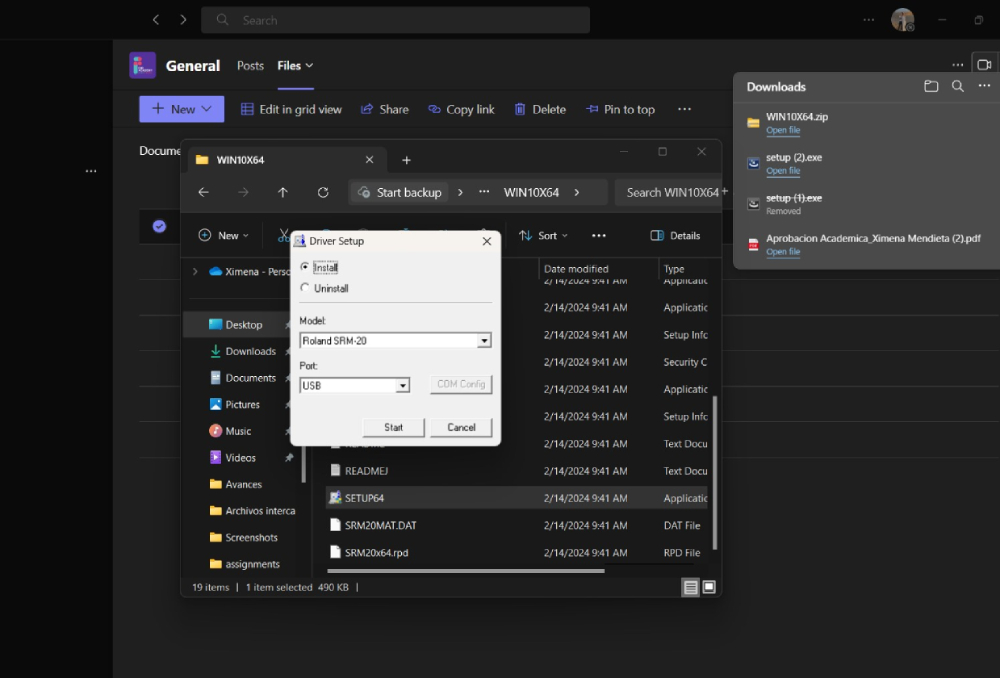Close the Driver Setup dialog

[487, 241]
